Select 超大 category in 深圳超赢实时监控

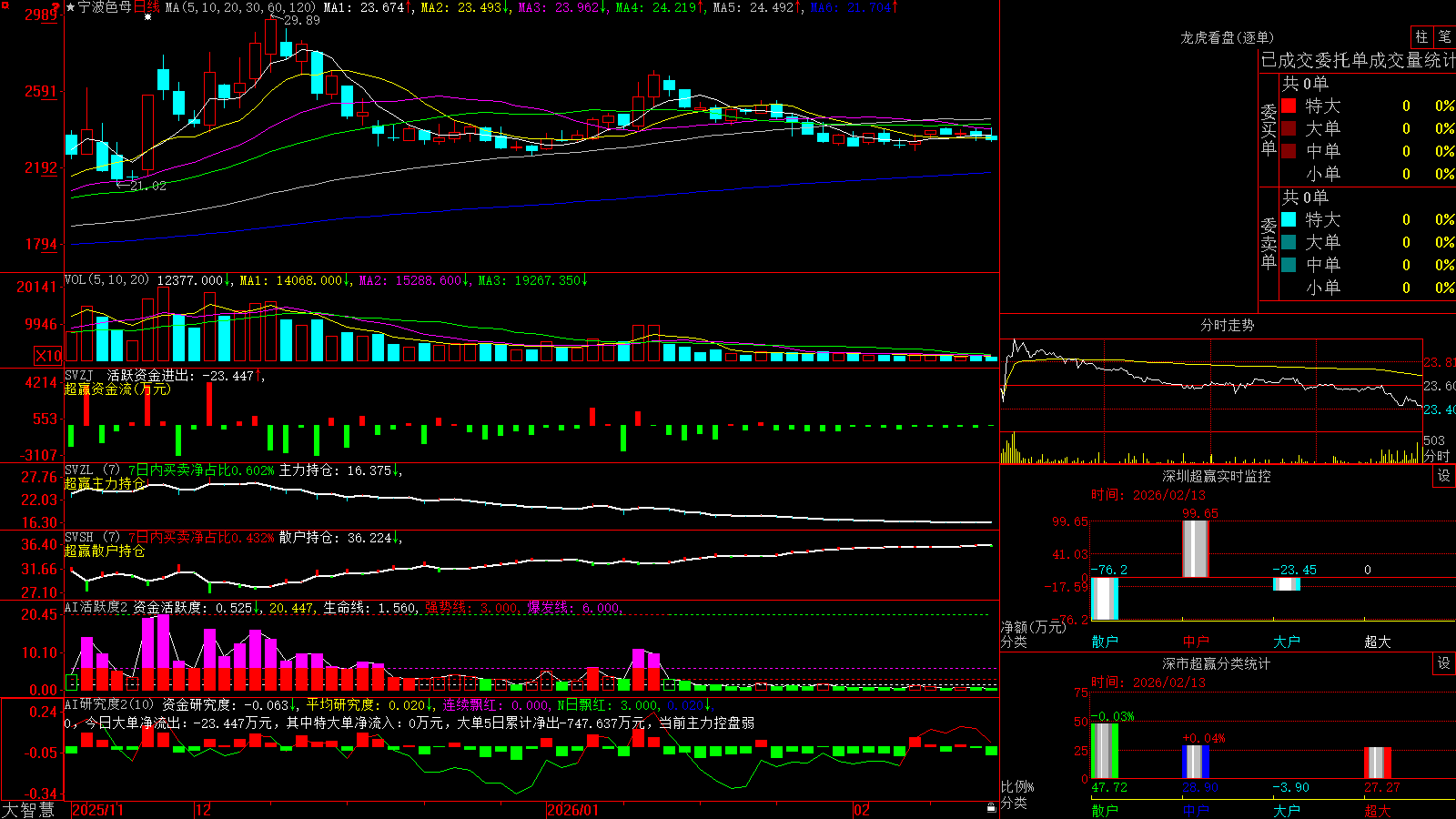point(1378,642)
